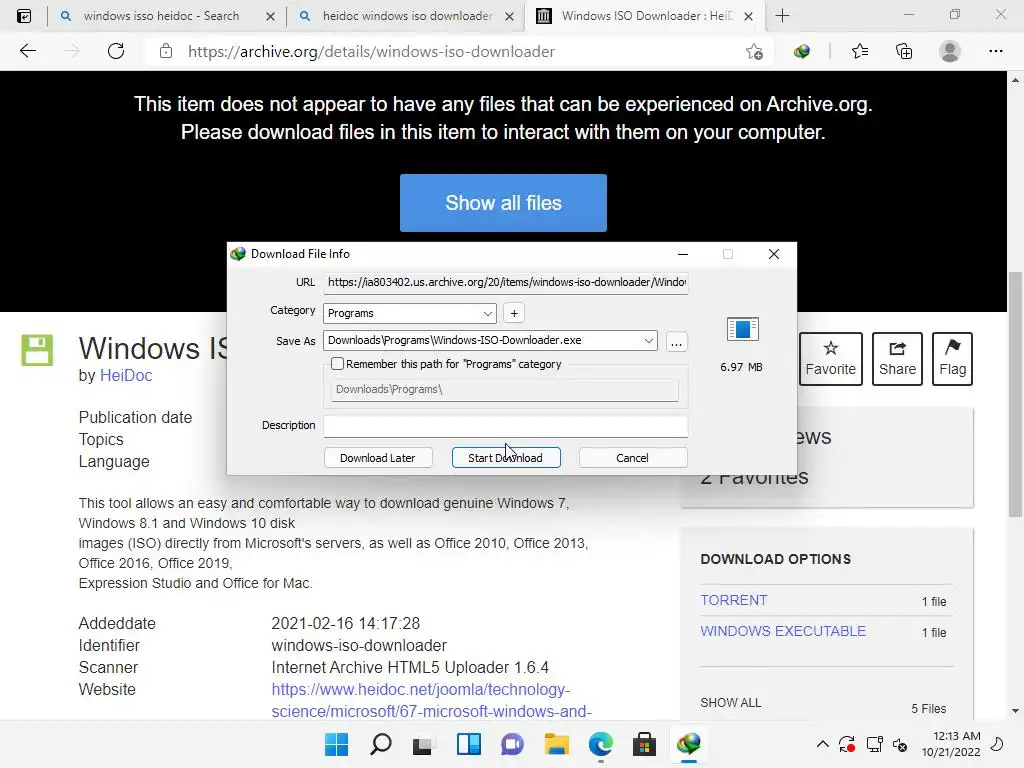The height and width of the screenshot is (768, 1024).
Task: Show hidden tray icons chevron
Action: [823, 744]
